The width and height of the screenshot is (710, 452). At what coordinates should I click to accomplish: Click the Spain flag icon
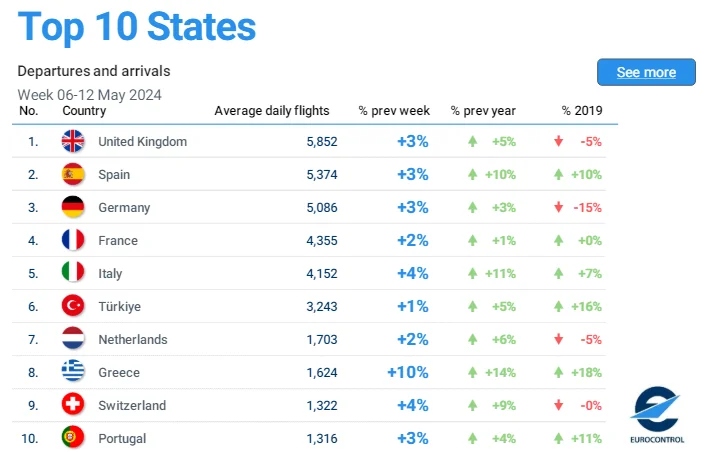coord(73,174)
